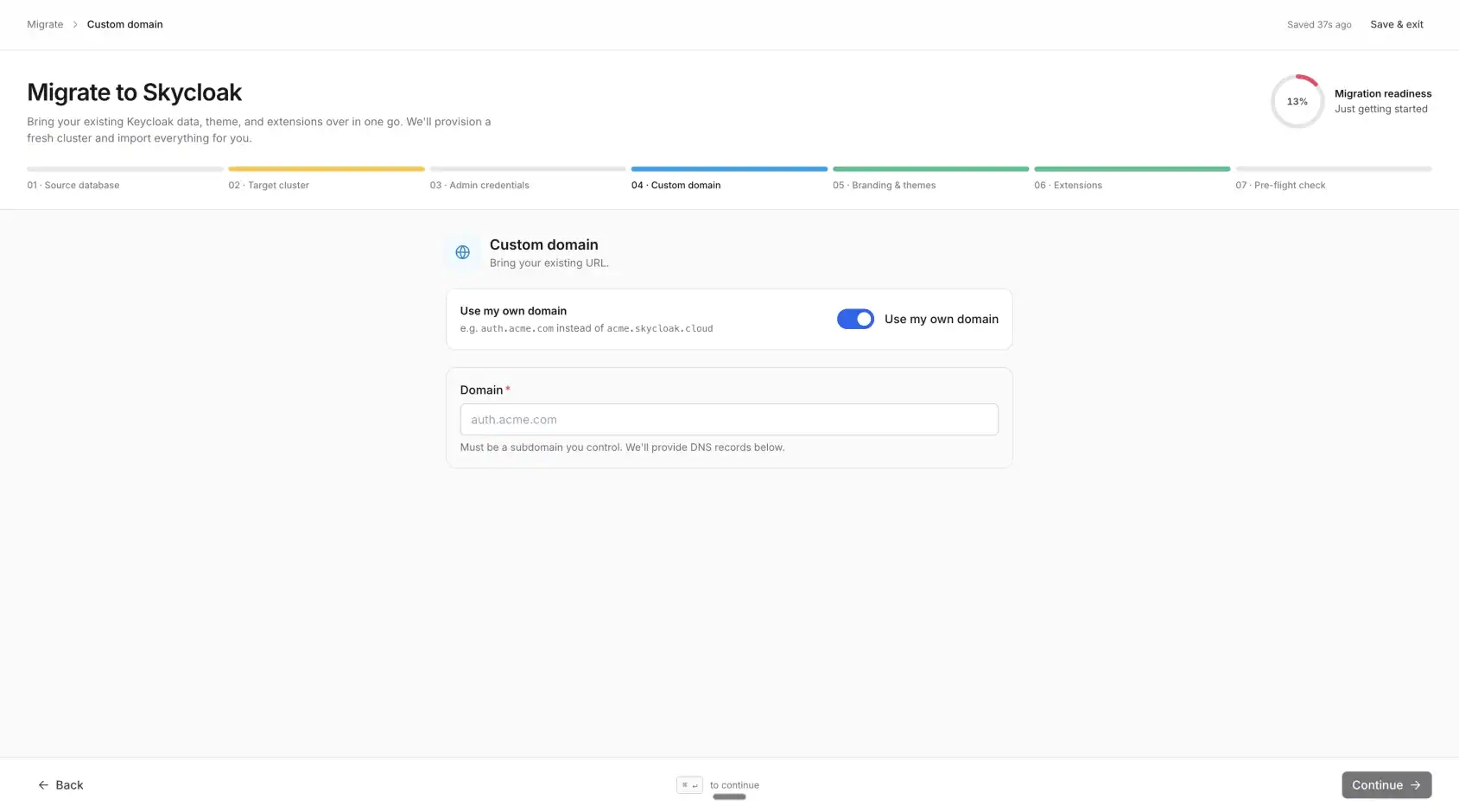The width and height of the screenshot is (1459, 812).
Task: Click the Continue button
Action: [1386, 785]
